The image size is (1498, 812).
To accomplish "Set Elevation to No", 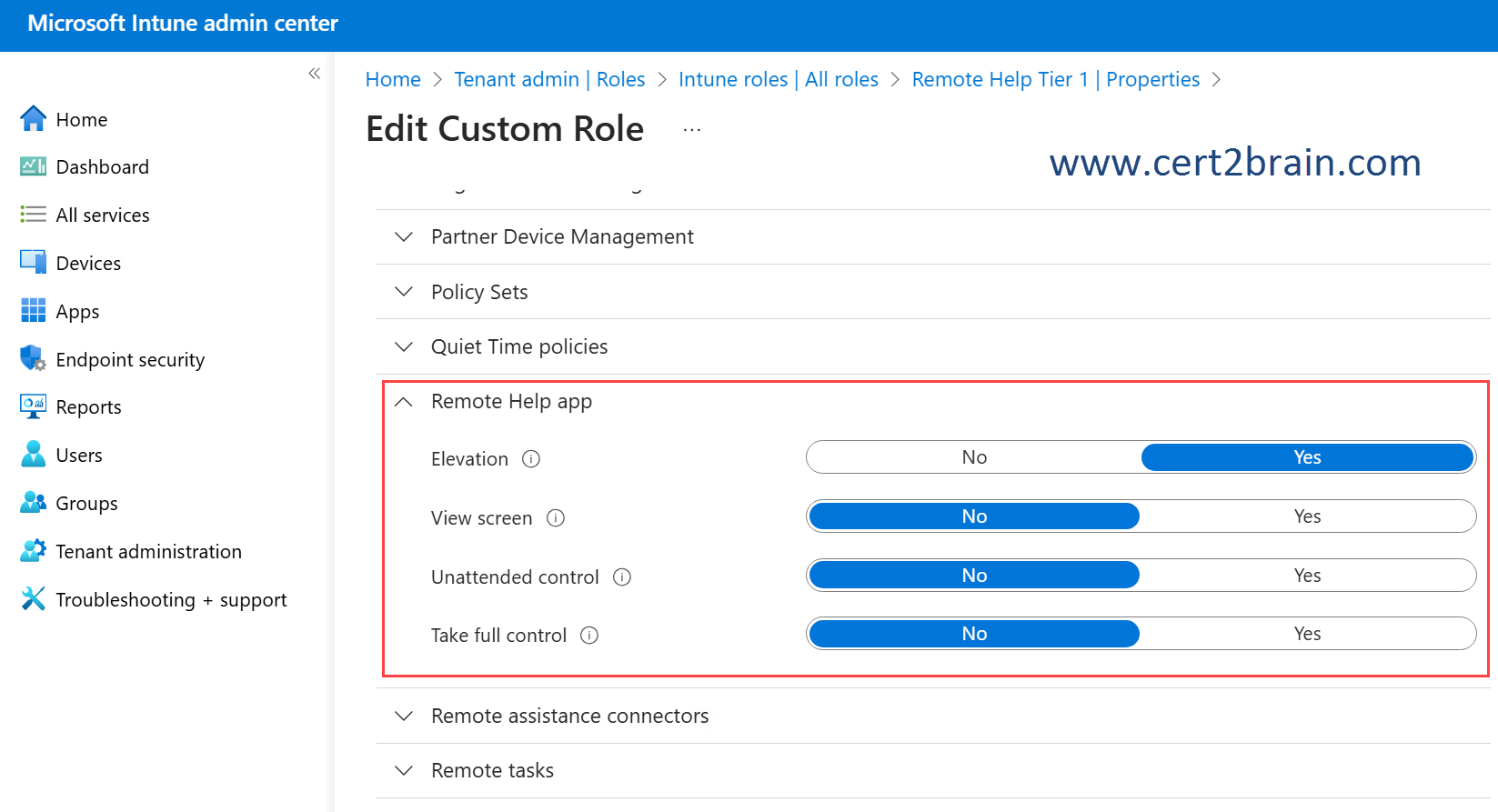I will pos(974,457).
